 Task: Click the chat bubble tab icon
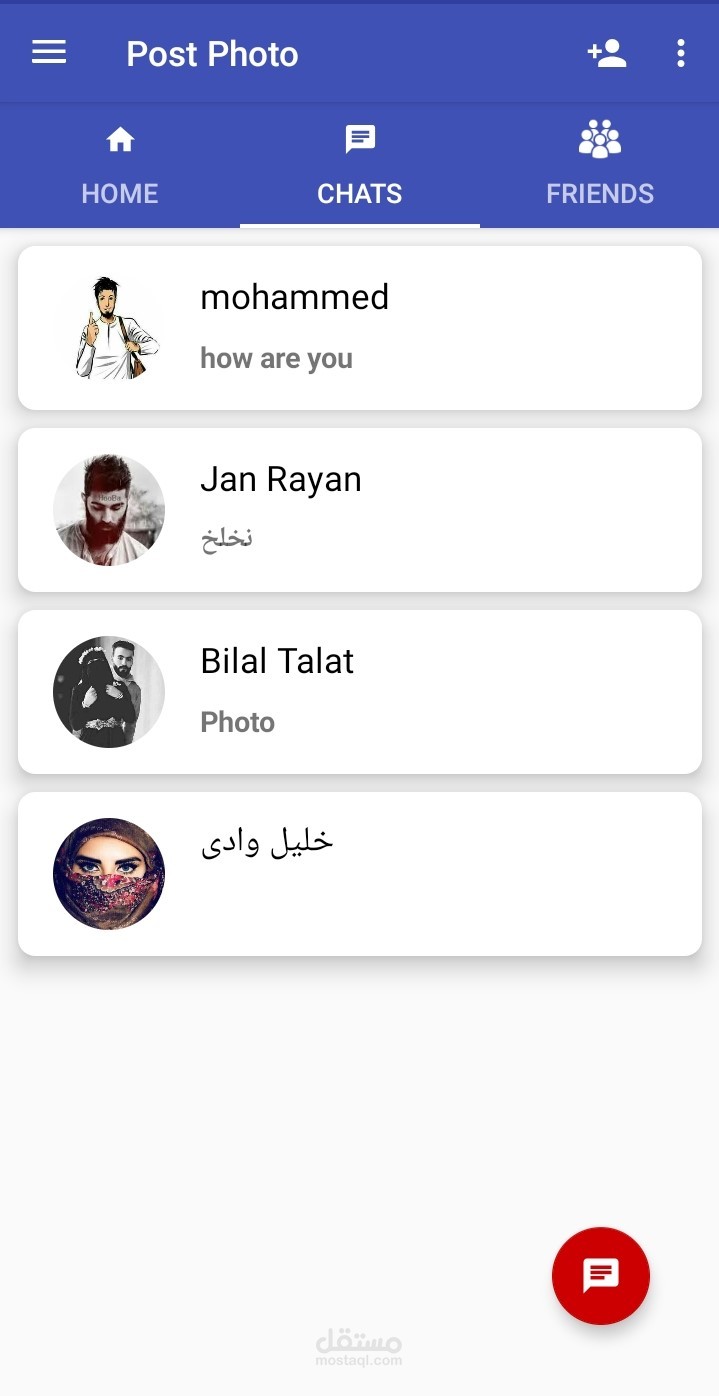pos(360,140)
